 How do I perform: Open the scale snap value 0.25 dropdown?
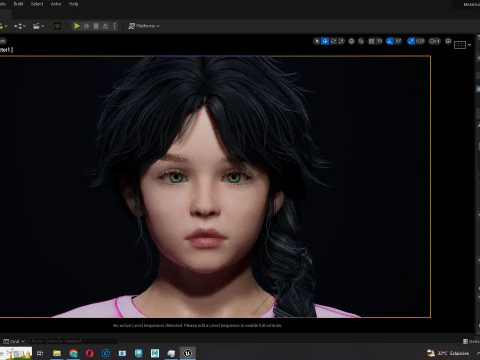[x=420, y=41]
